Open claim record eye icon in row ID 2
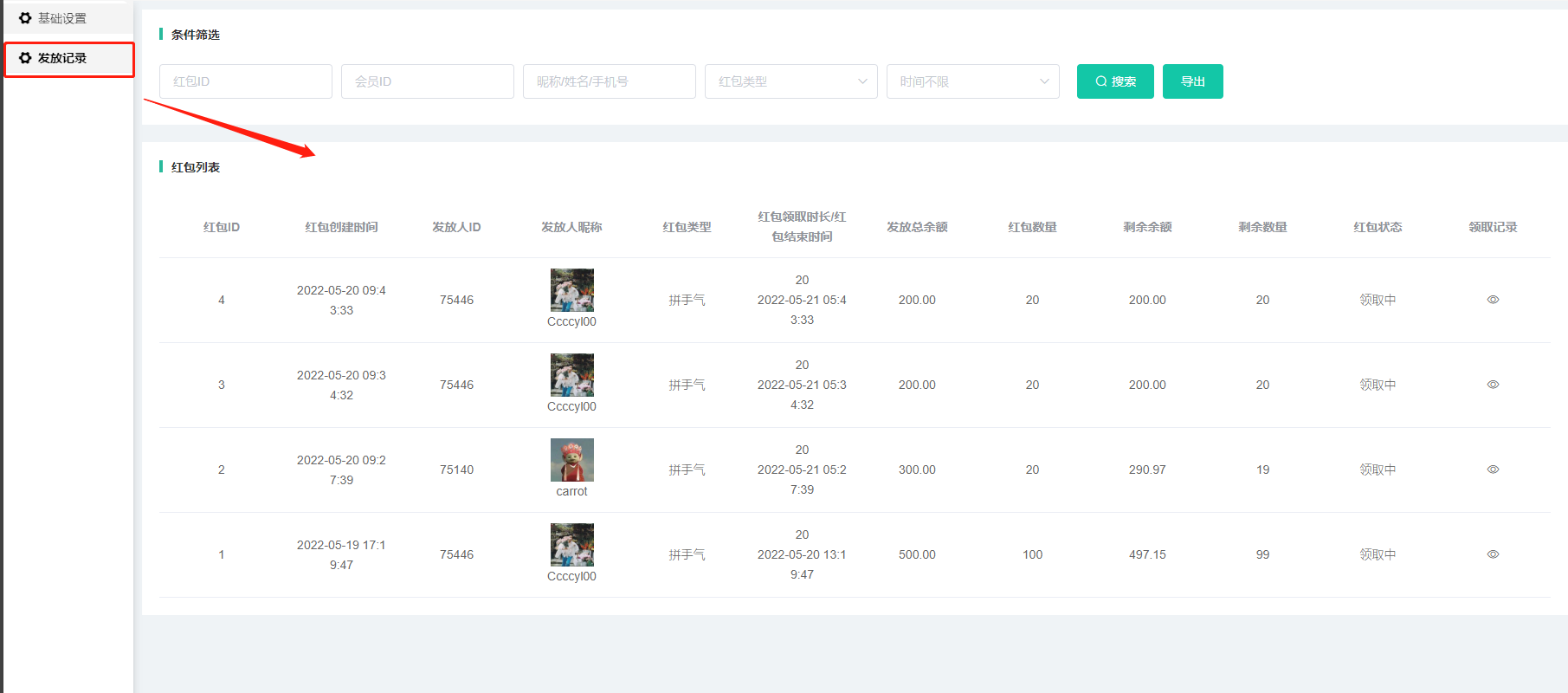This screenshot has height=693, width=1568. coord(1493,470)
